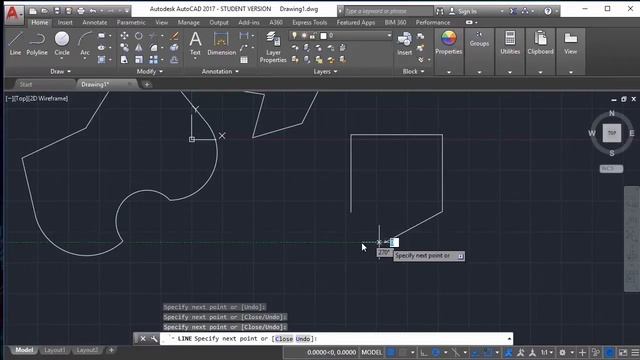
Task: Toggle drawing grid display in status bar
Action: (x=391, y=352)
